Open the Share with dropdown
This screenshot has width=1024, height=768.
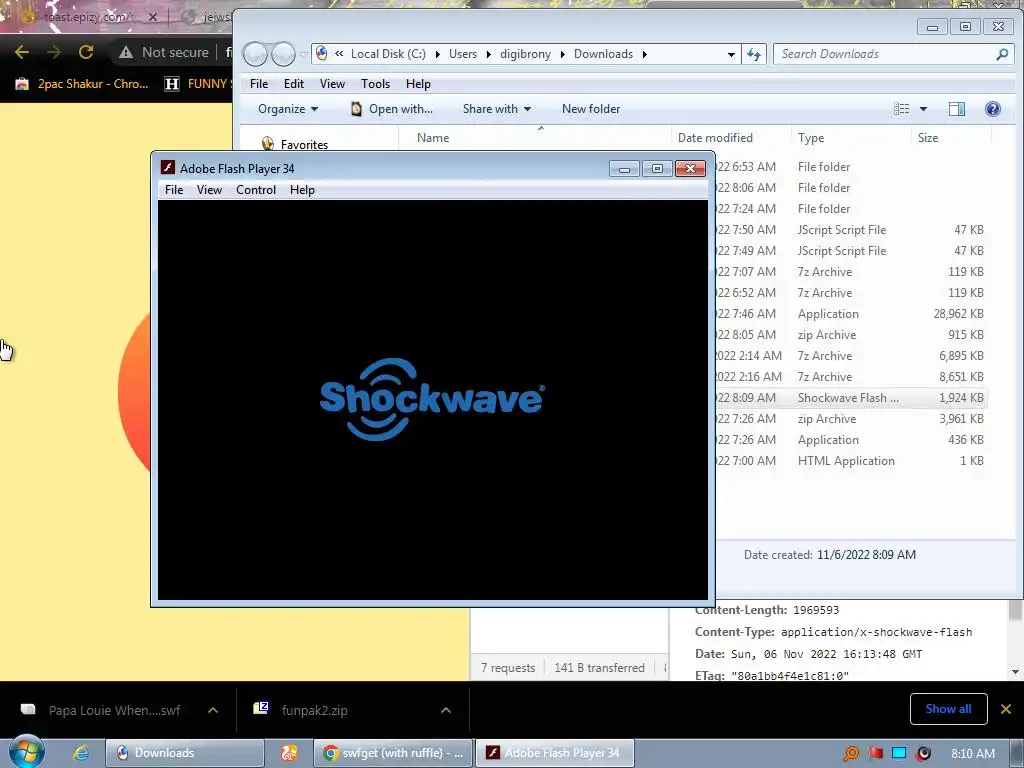(496, 109)
